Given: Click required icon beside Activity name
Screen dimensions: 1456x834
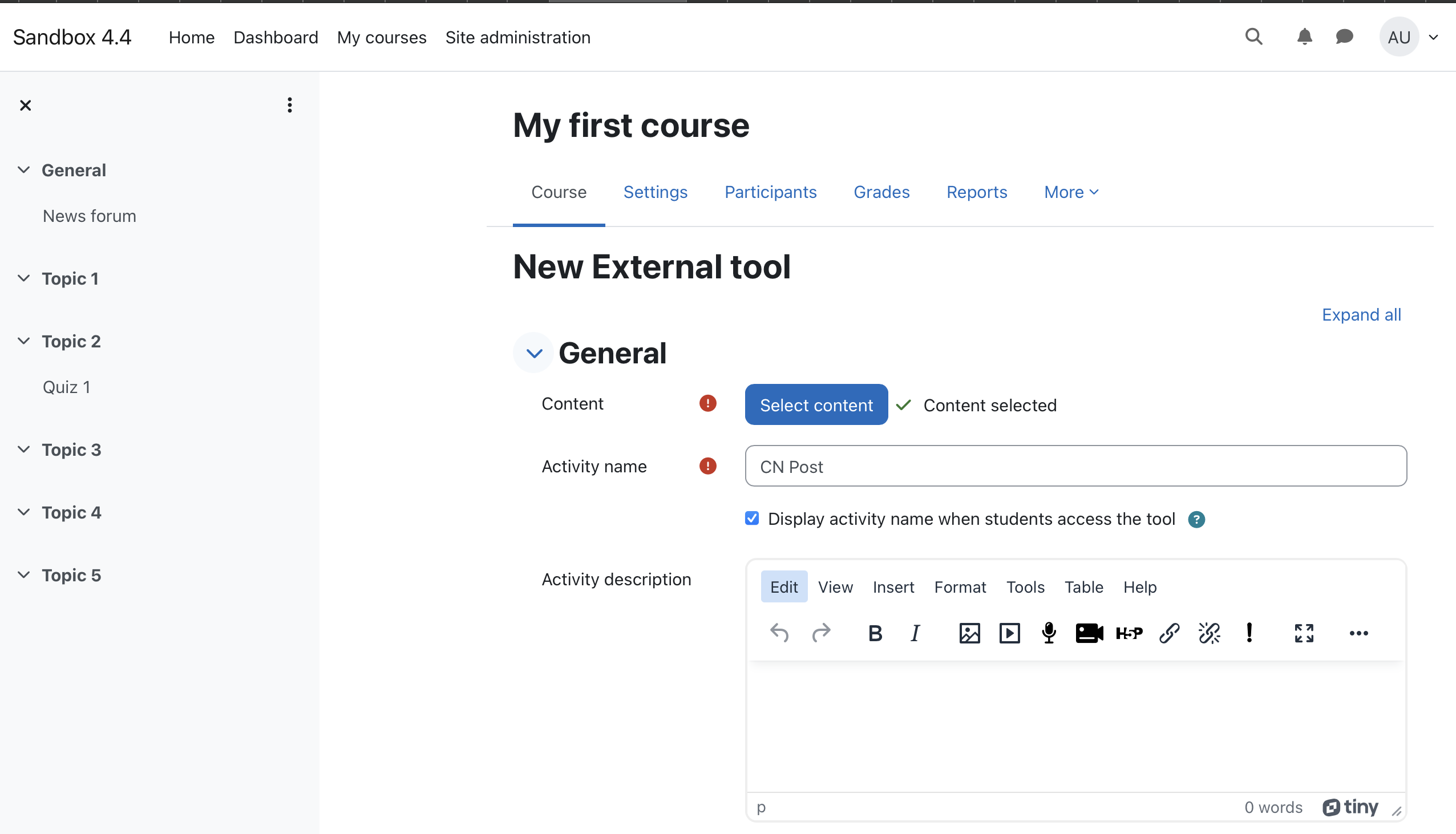Looking at the screenshot, I should 707,465.
